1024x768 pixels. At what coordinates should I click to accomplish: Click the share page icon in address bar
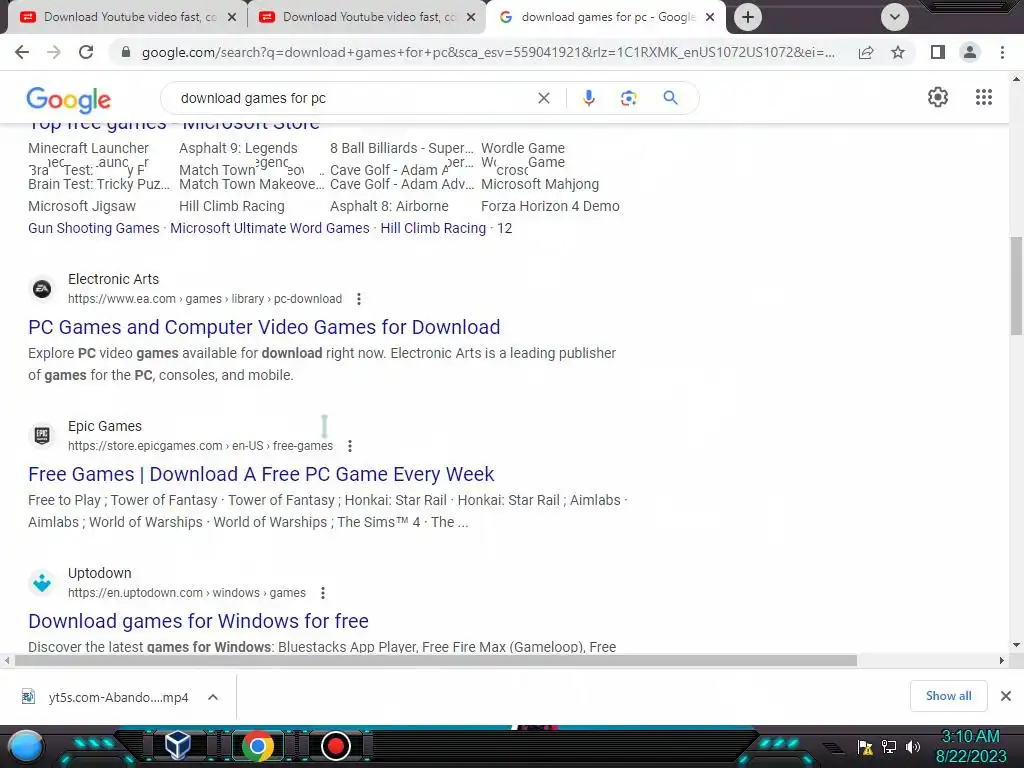click(x=866, y=52)
